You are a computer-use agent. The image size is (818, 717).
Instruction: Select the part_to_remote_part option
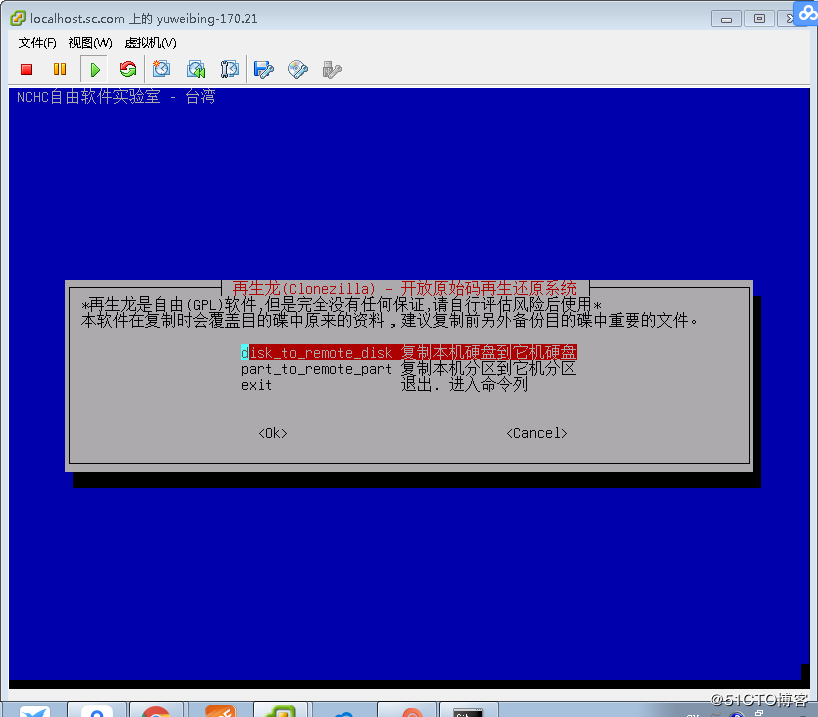click(409, 369)
